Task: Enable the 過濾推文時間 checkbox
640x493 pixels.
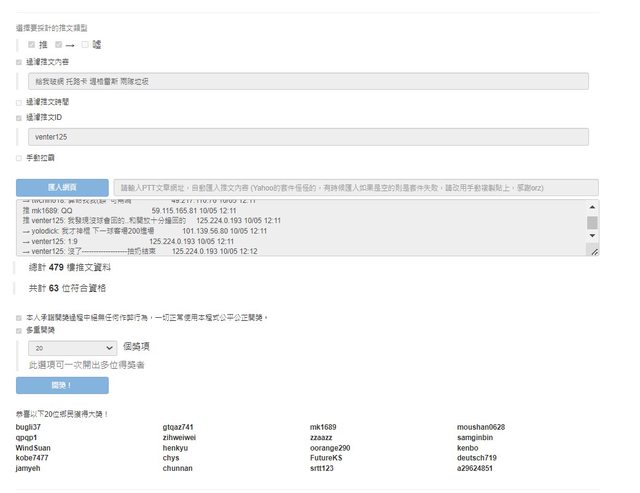Action: coord(19,102)
